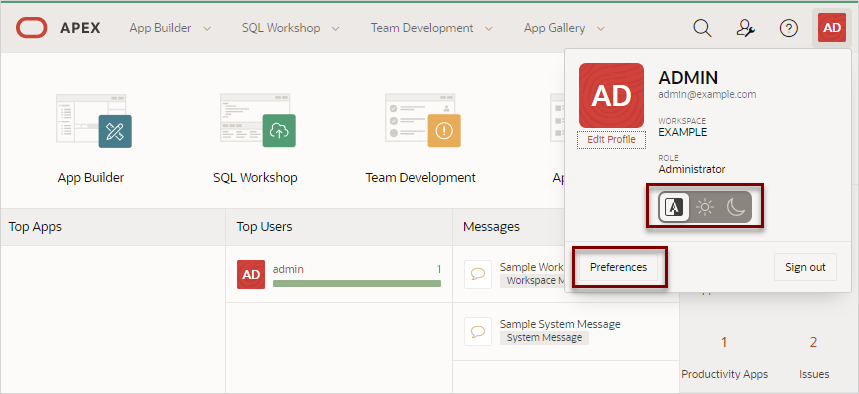
Task: Click the Sample Workspace Message speech icon
Action: (x=478, y=274)
